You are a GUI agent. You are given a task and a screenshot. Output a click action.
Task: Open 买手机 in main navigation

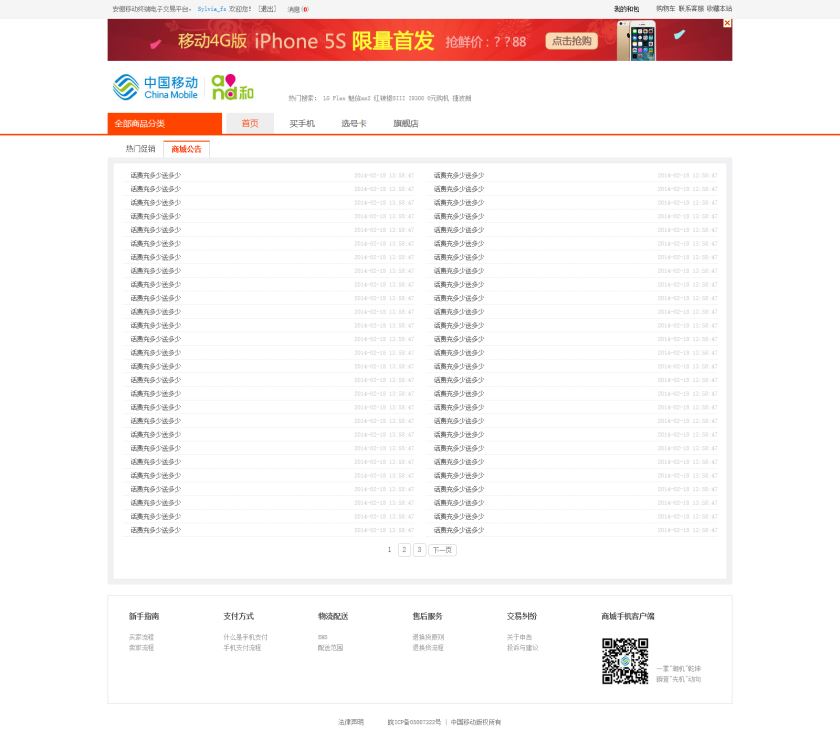tap(302, 123)
